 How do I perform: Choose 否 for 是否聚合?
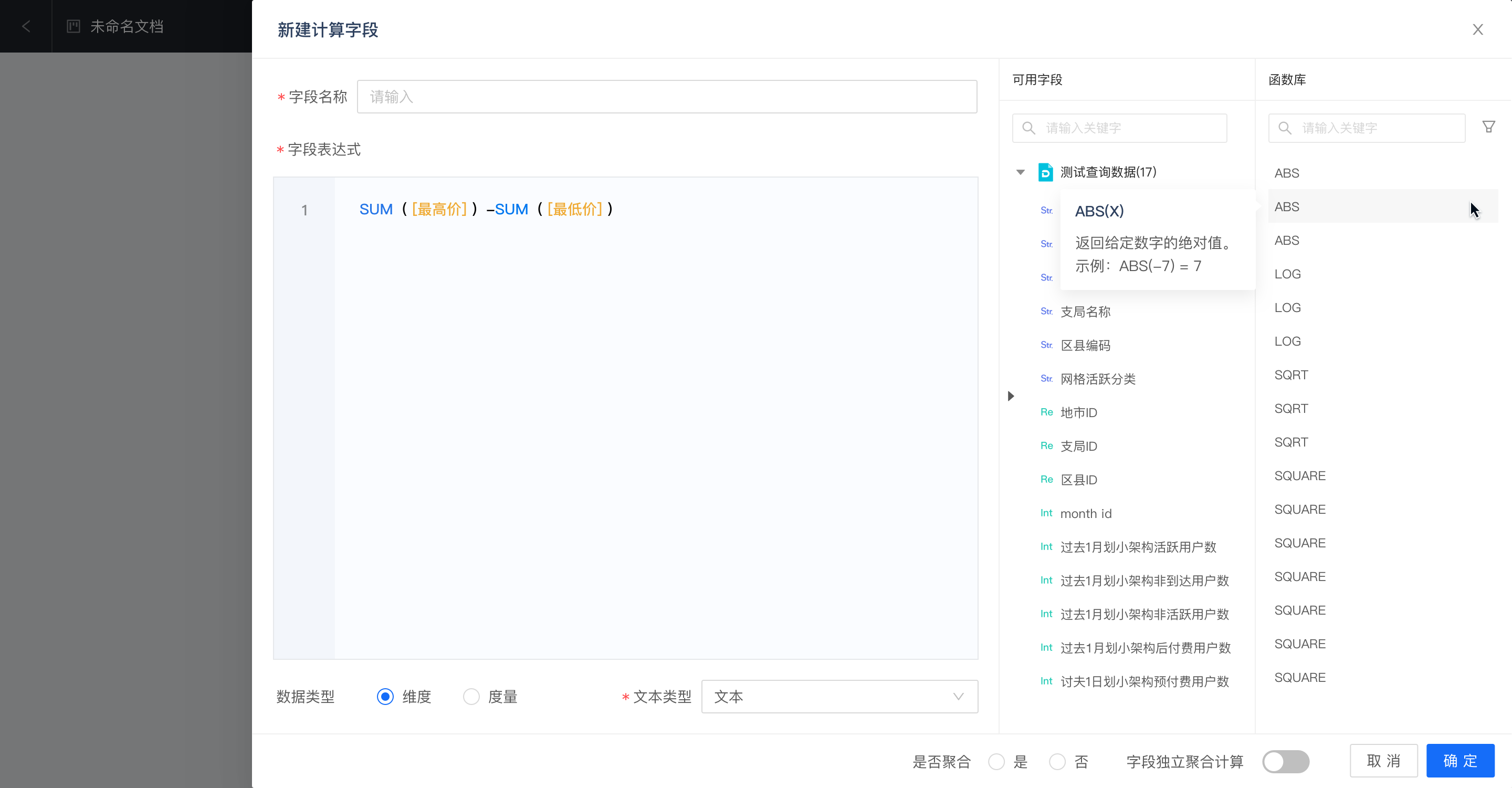pyautogui.click(x=1057, y=762)
